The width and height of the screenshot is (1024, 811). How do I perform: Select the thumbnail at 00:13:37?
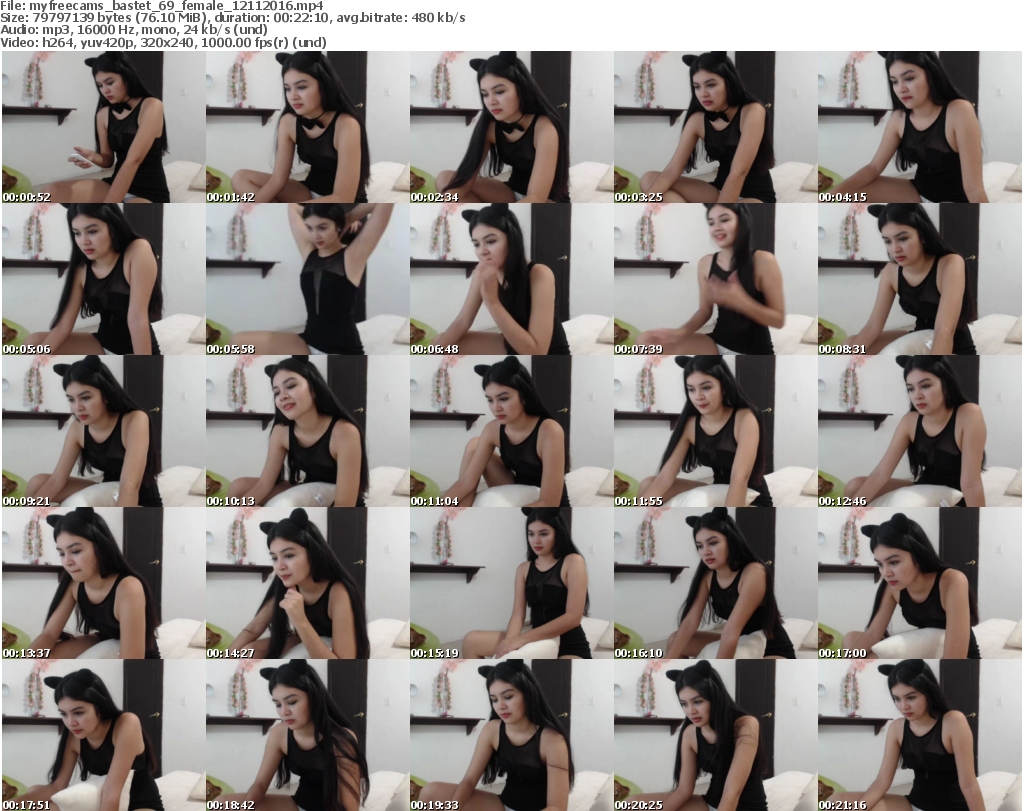[103, 583]
